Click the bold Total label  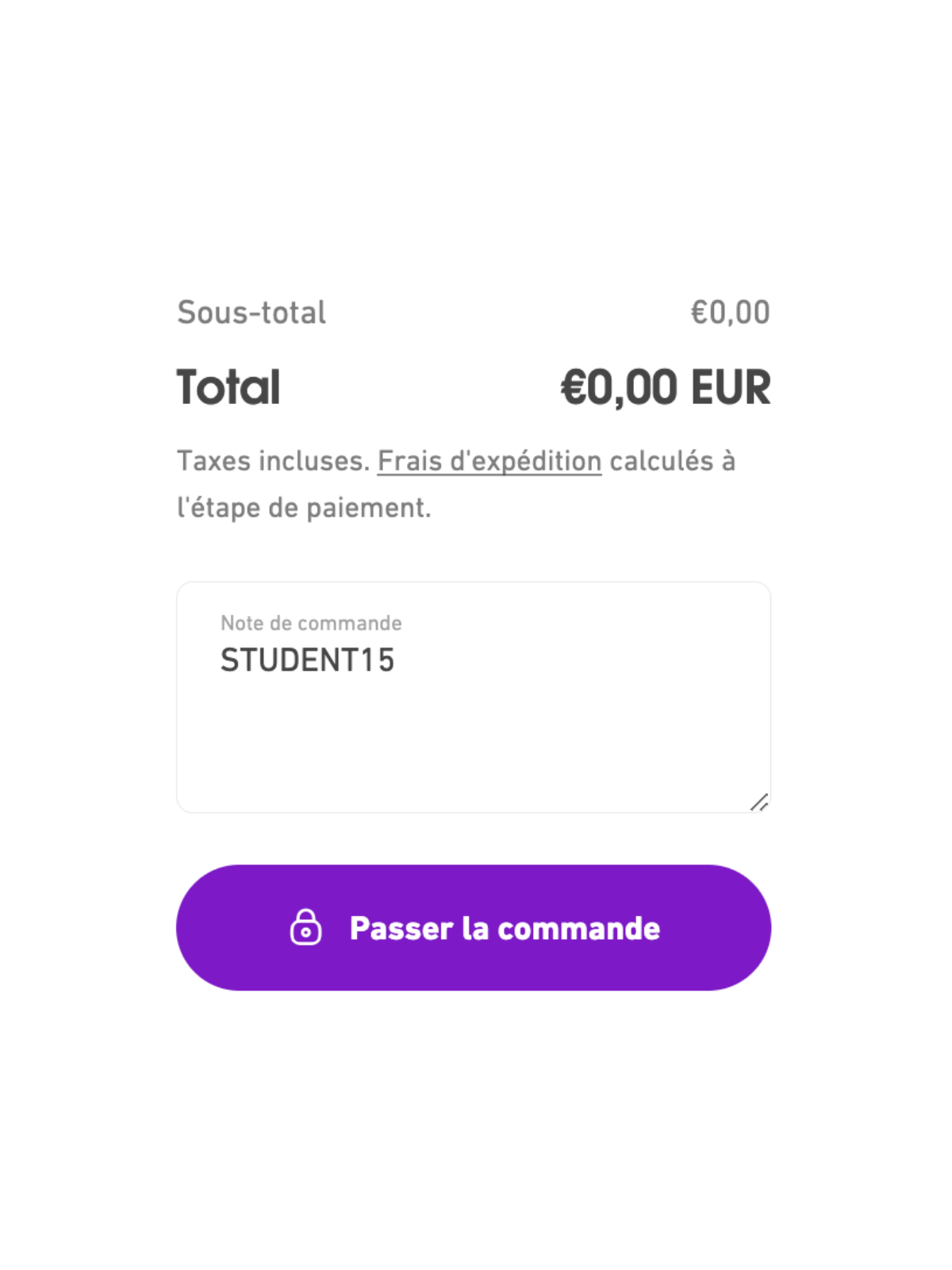(x=228, y=387)
